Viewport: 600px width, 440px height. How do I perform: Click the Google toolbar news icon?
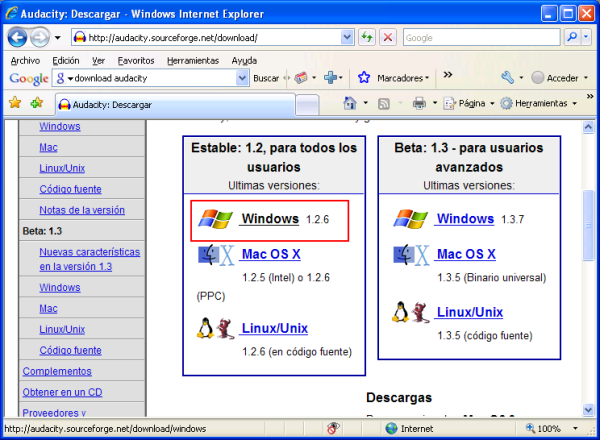[301, 78]
